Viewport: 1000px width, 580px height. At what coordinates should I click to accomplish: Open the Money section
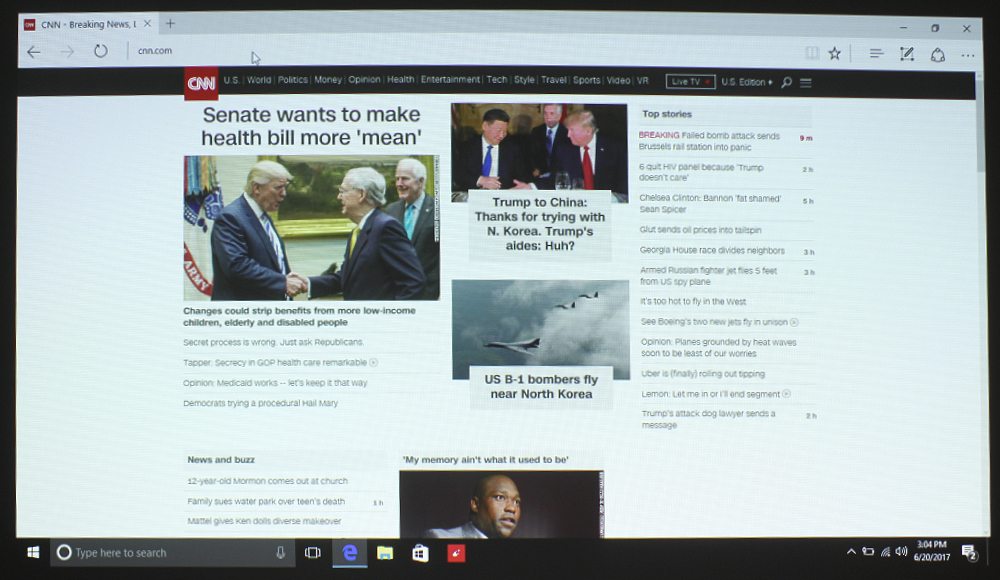point(328,80)
